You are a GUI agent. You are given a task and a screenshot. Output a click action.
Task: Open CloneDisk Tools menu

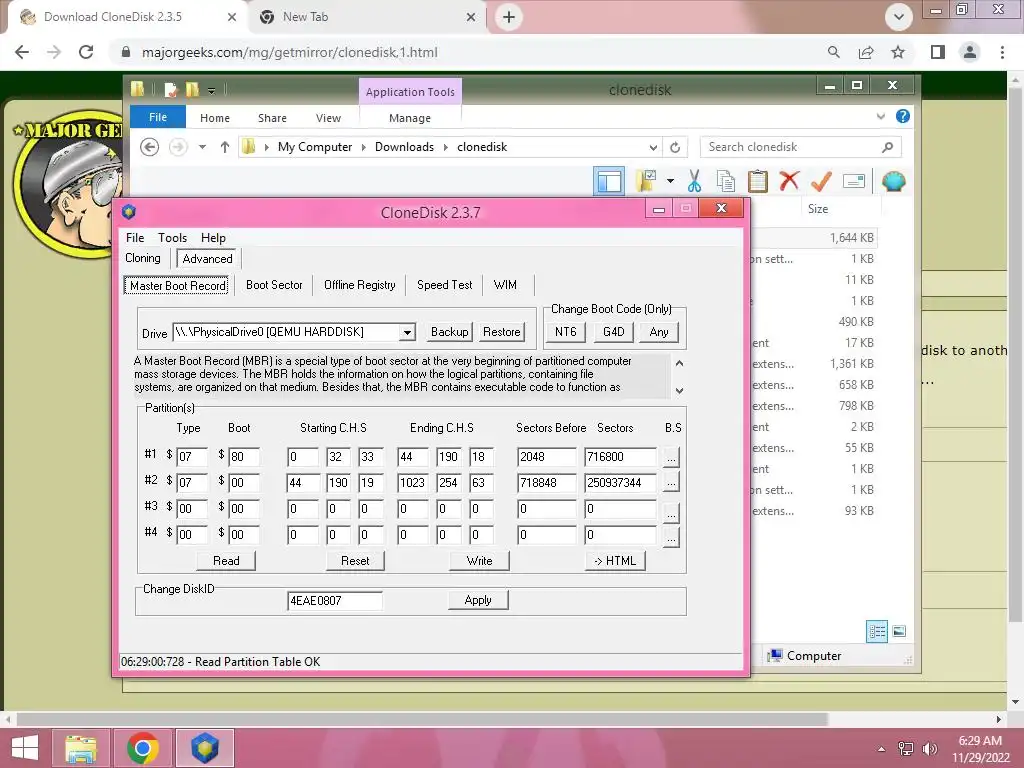tap(172, 238)
